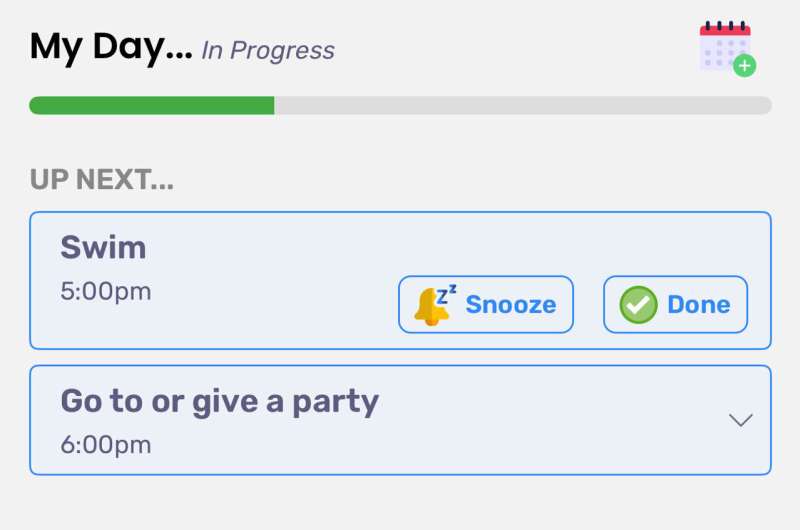
Task: Snooze the Swim reminder
Action: [x=486, y=305]
